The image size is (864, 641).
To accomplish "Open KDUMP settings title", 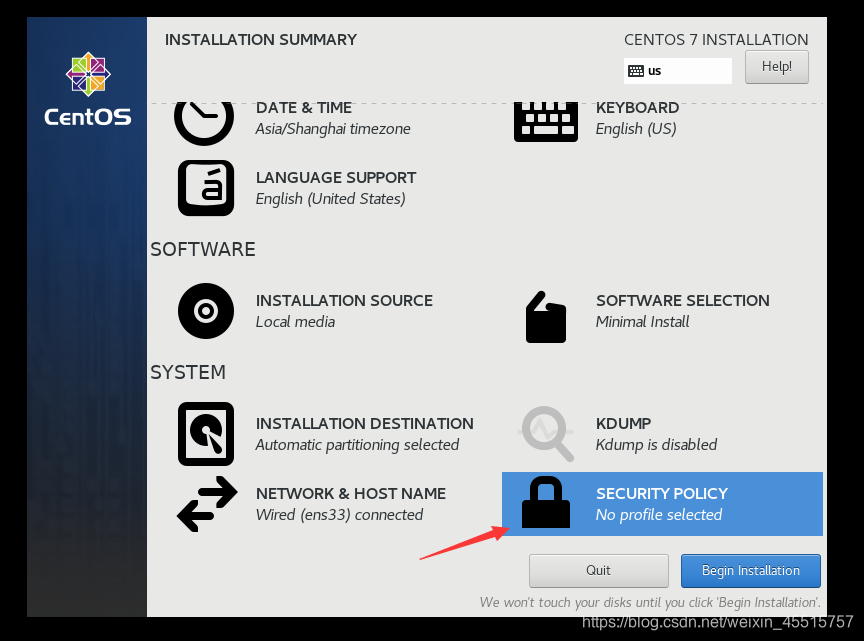I will click(x=623, y=423).
